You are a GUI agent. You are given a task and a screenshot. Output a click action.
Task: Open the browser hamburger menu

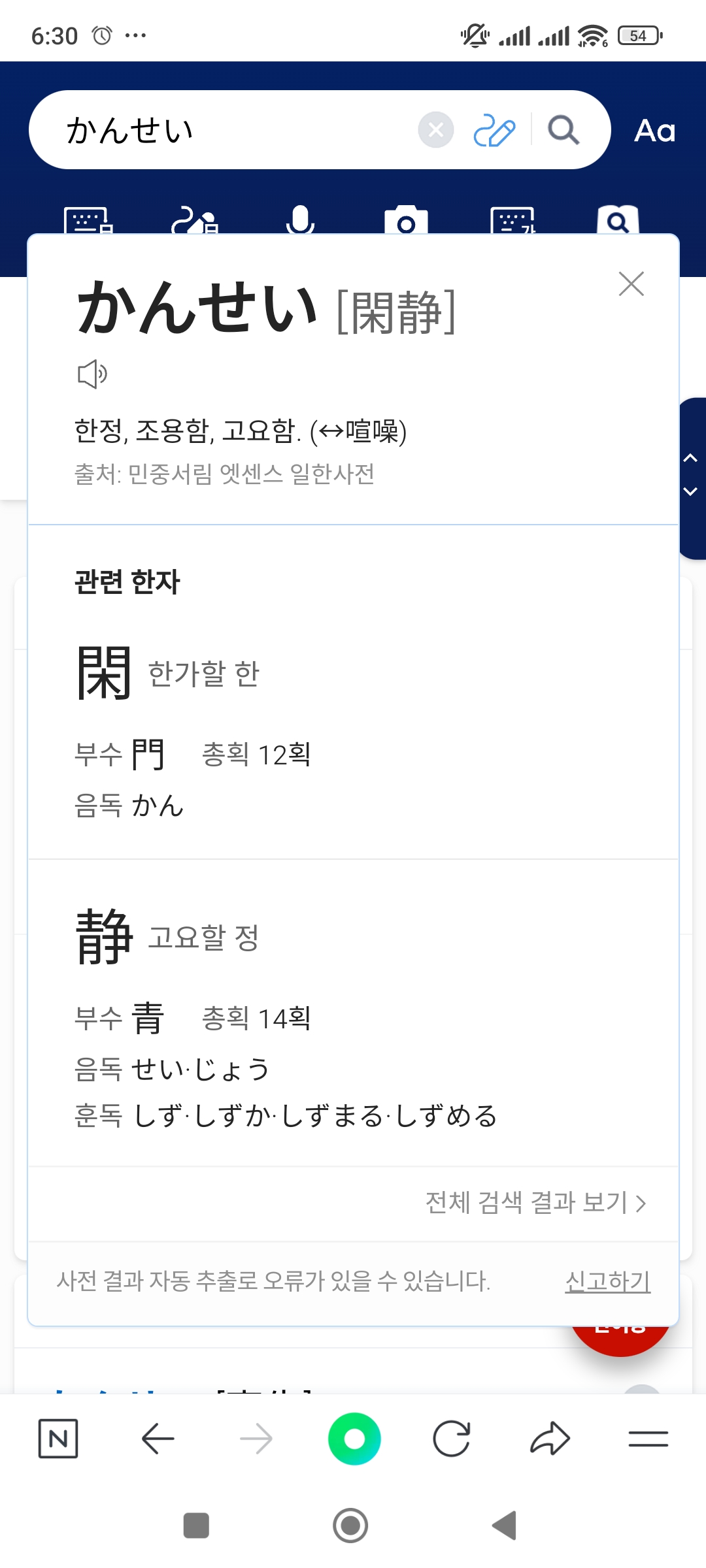648,1438
